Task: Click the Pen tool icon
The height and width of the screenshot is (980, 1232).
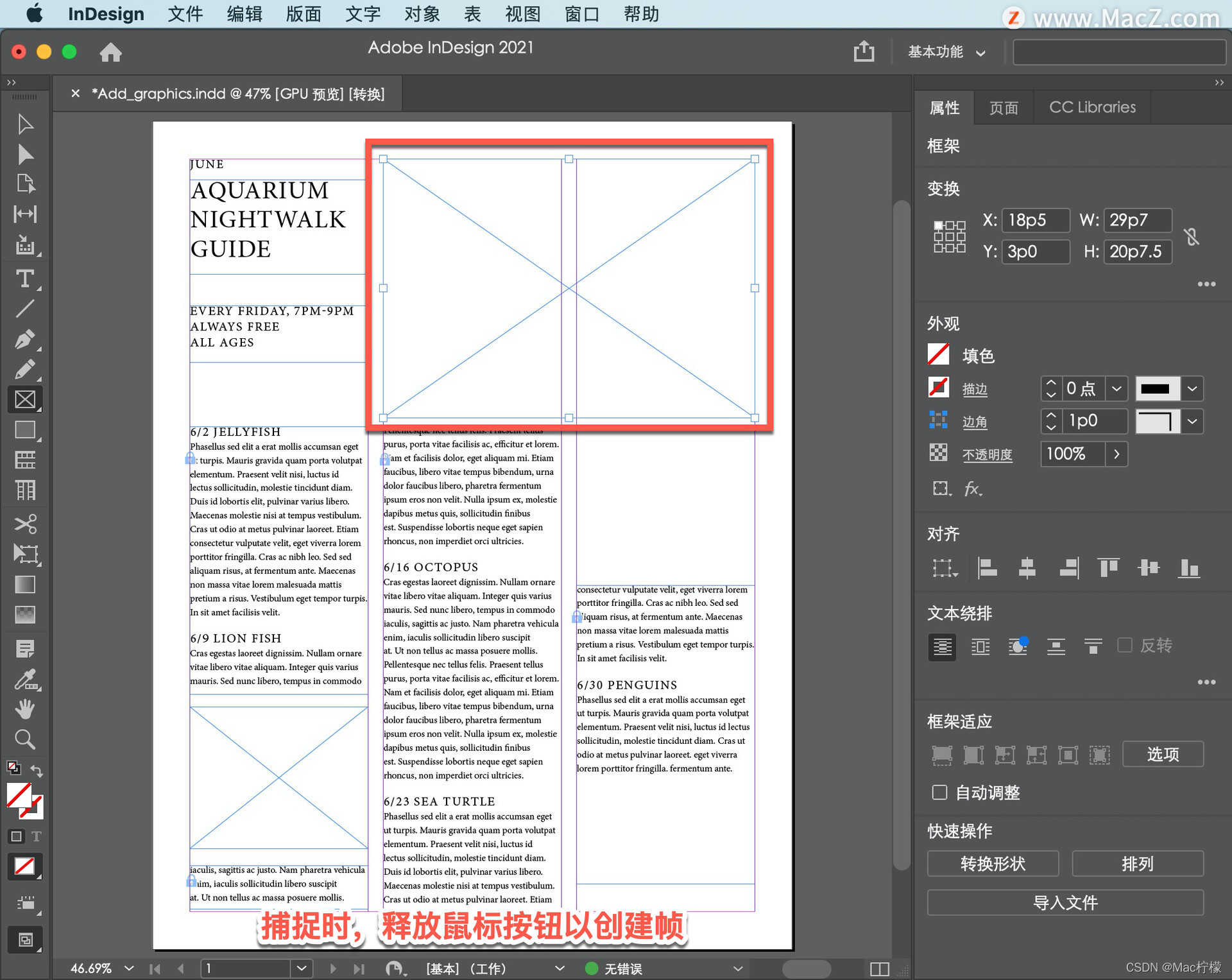Action: [x=24, y=338]
